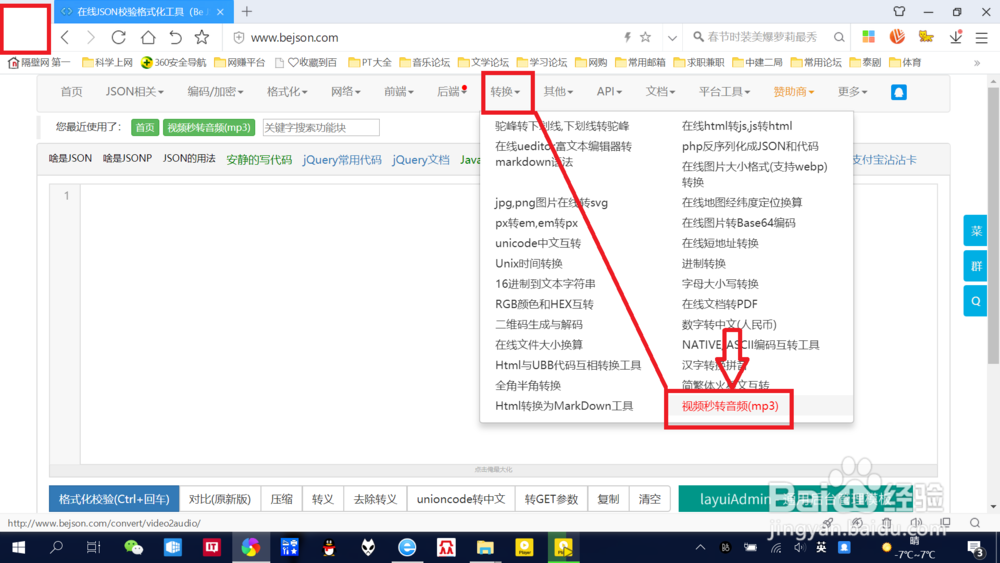
Task: Expand the 格式化 dropdown menu
Action: [x=287, y=92]
